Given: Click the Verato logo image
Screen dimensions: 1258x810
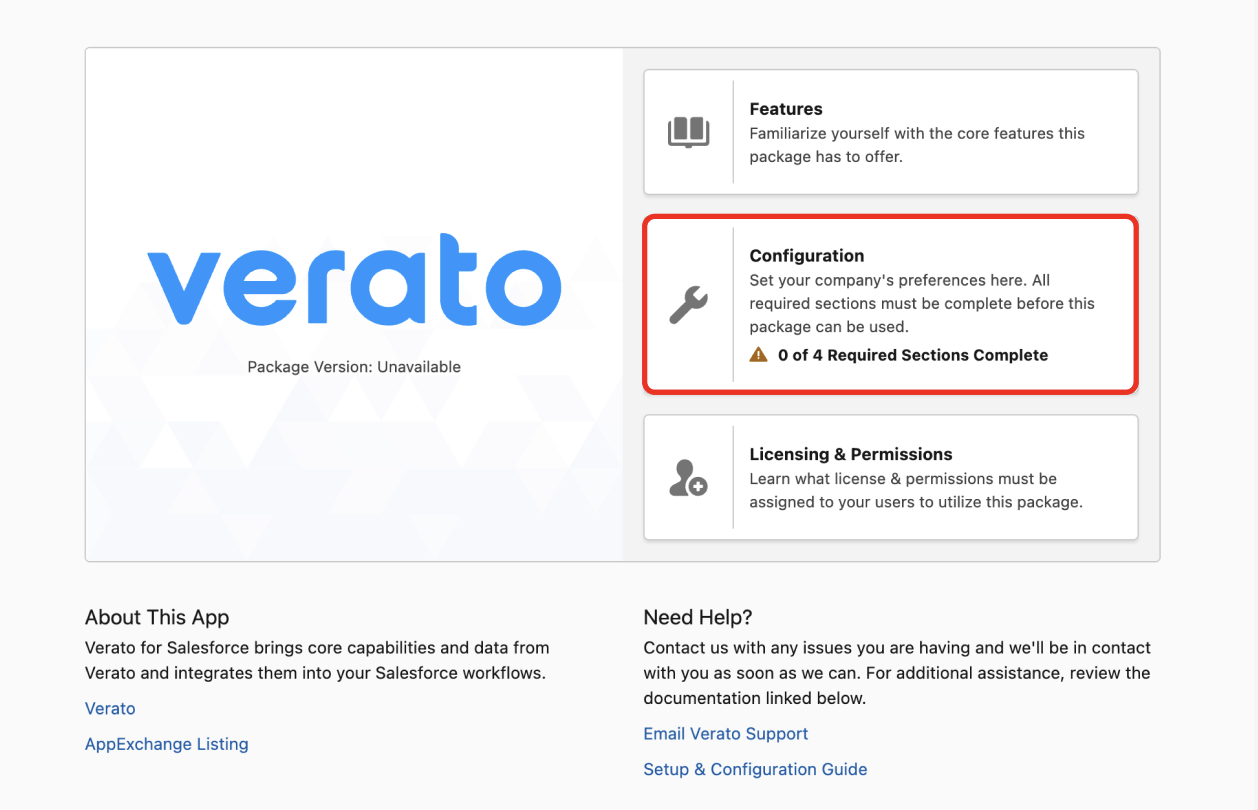Looking at the screenshot, I should (354, 279).
